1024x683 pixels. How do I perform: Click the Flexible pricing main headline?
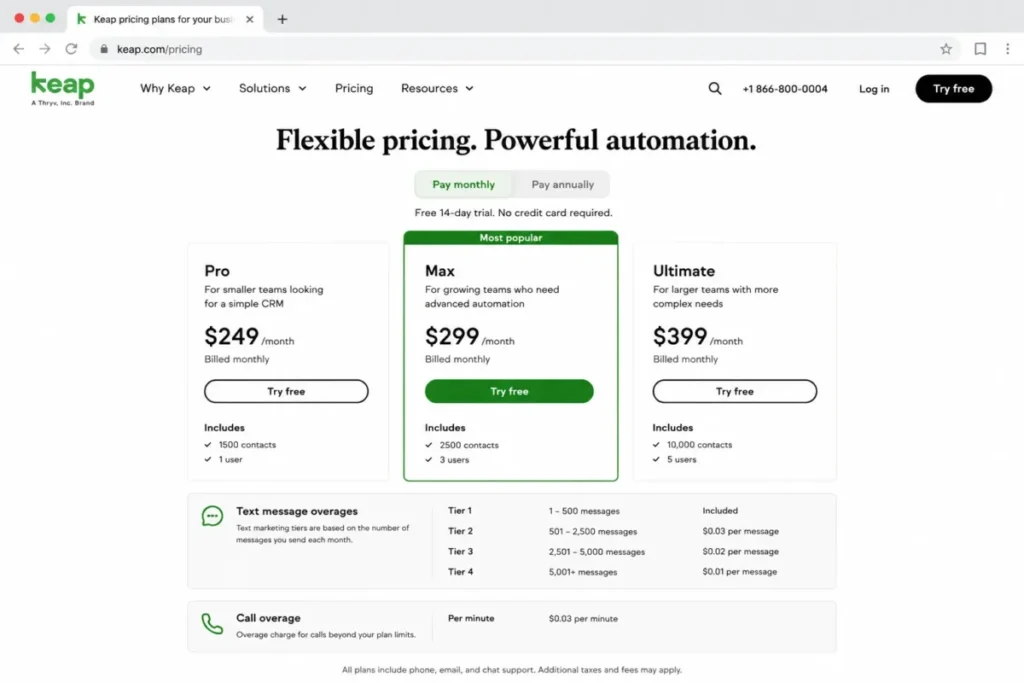tap(516, 140)
